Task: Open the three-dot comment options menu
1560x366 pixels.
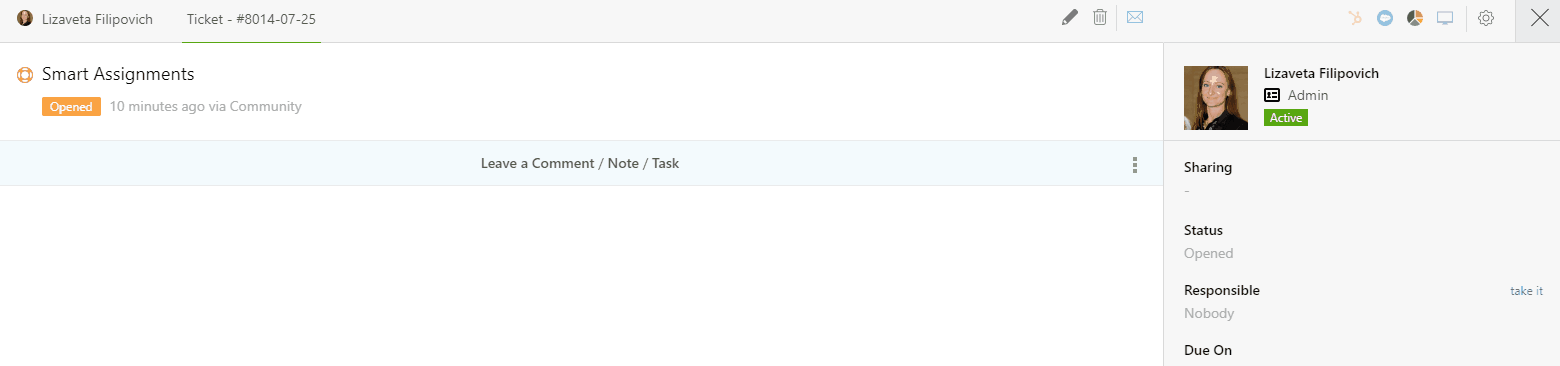Action: point(1134,165)
